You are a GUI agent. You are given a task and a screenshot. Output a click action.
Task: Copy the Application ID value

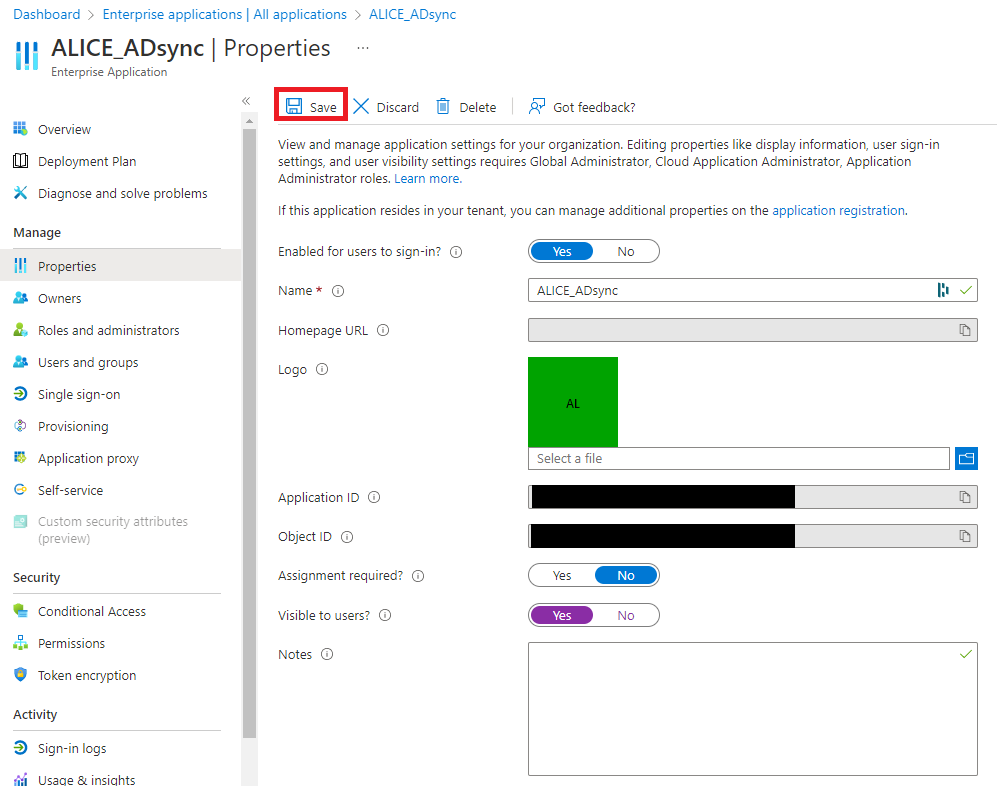(x=965, y=497)
